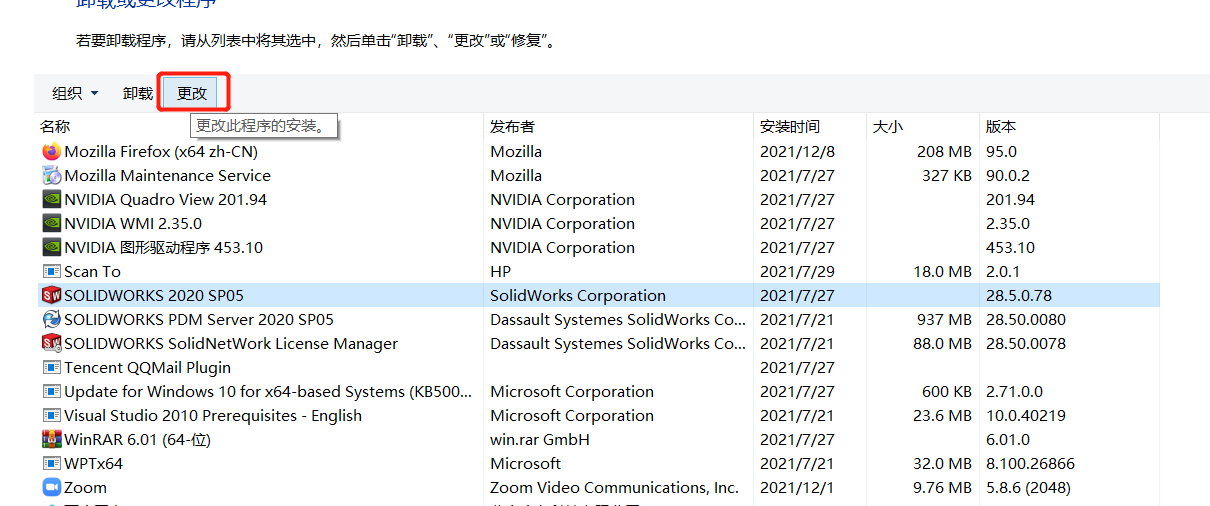Screen dimensions: 1210x506
Task: Select WinRAR 6.01 (64-位) entry
Action: coord(138,440)
